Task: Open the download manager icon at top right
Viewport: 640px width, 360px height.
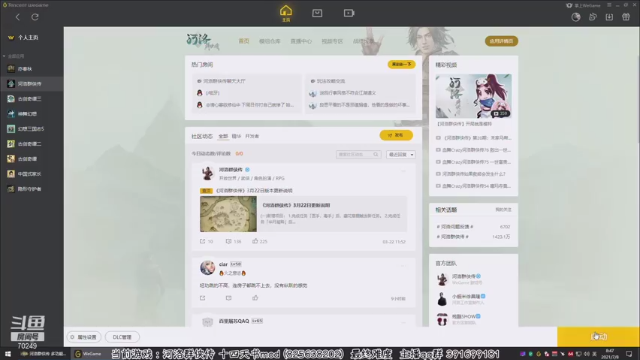Action: coord(609,17)
